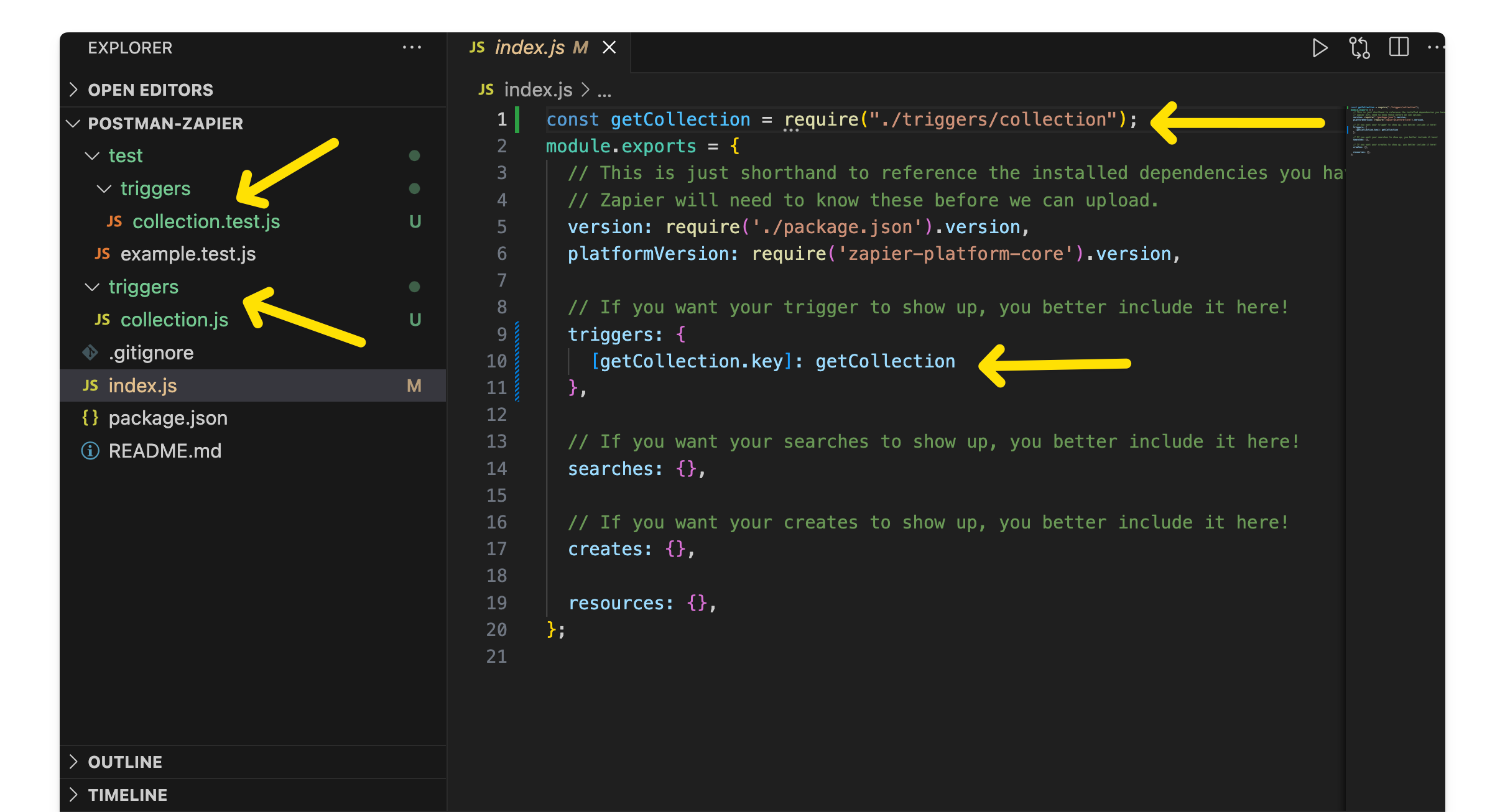Open the package.json file
Screen dimensions: 1505x812
(x=168, y=418)
